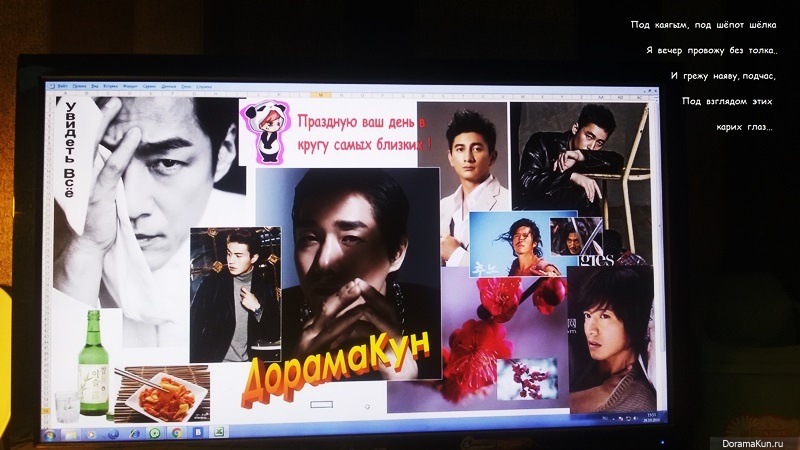The width and height of the screenshot is (800, 450).
Task: Select the man in gray turtleneck picture
Action: click(x=236, y=294)
